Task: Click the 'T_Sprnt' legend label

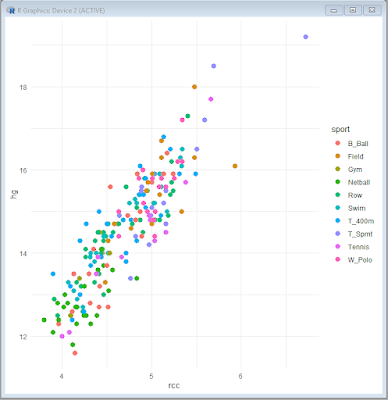Action: (x=360, y=234)
